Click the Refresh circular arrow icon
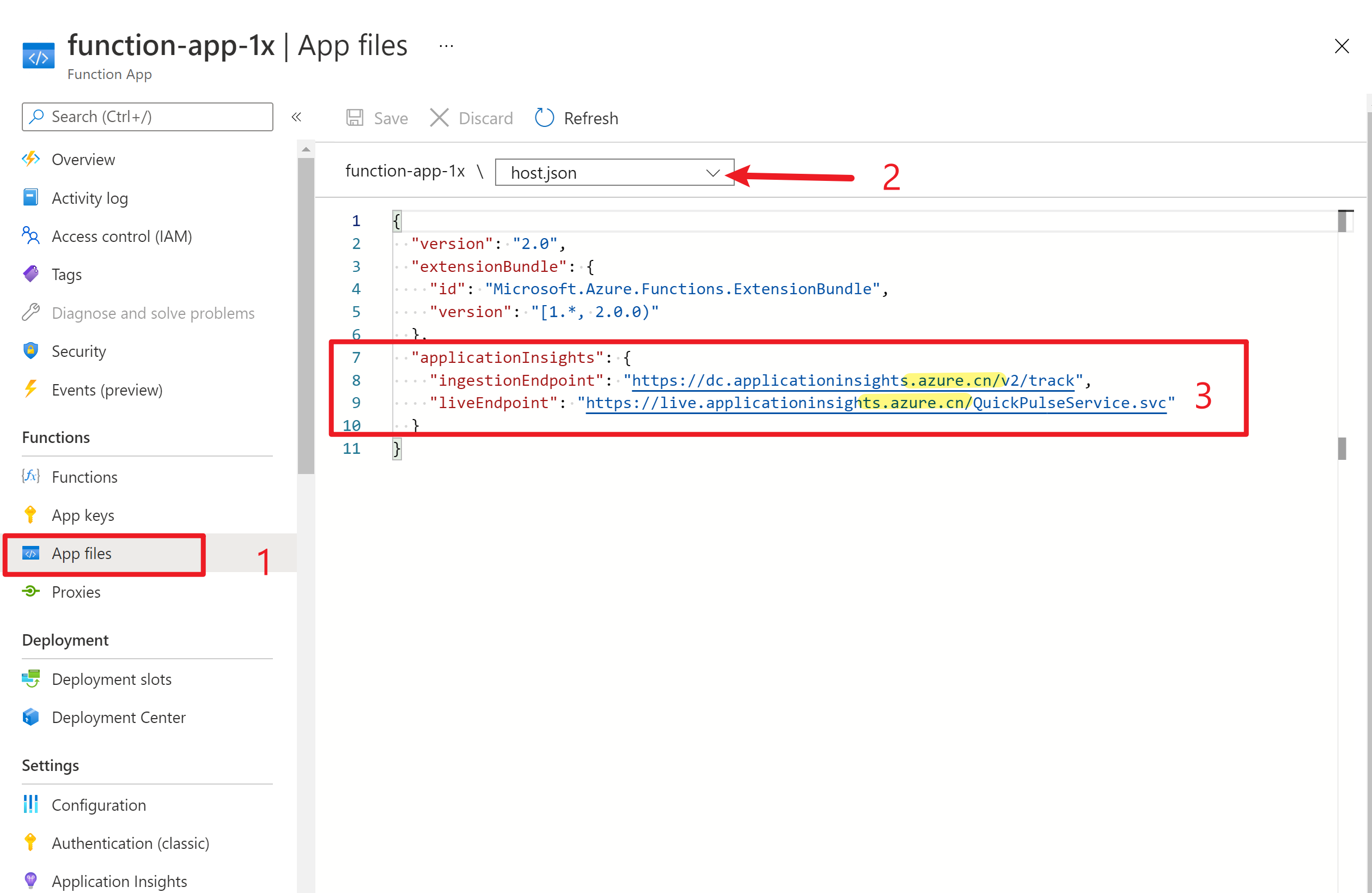This screenshot has height=893, width=1372. click(x=544, y=118)
